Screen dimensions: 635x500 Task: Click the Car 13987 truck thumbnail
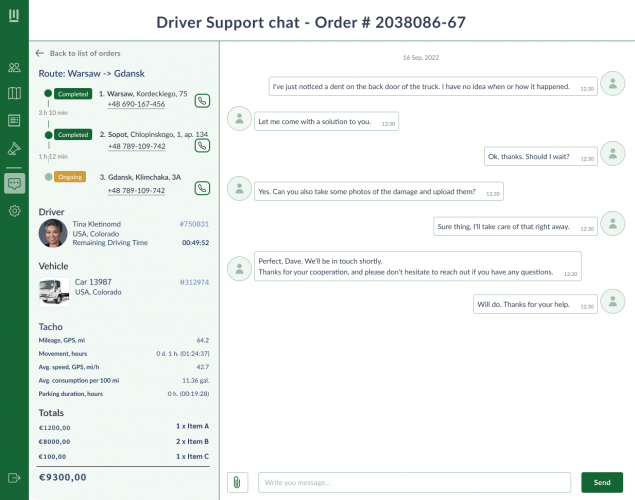coord(54,292)
